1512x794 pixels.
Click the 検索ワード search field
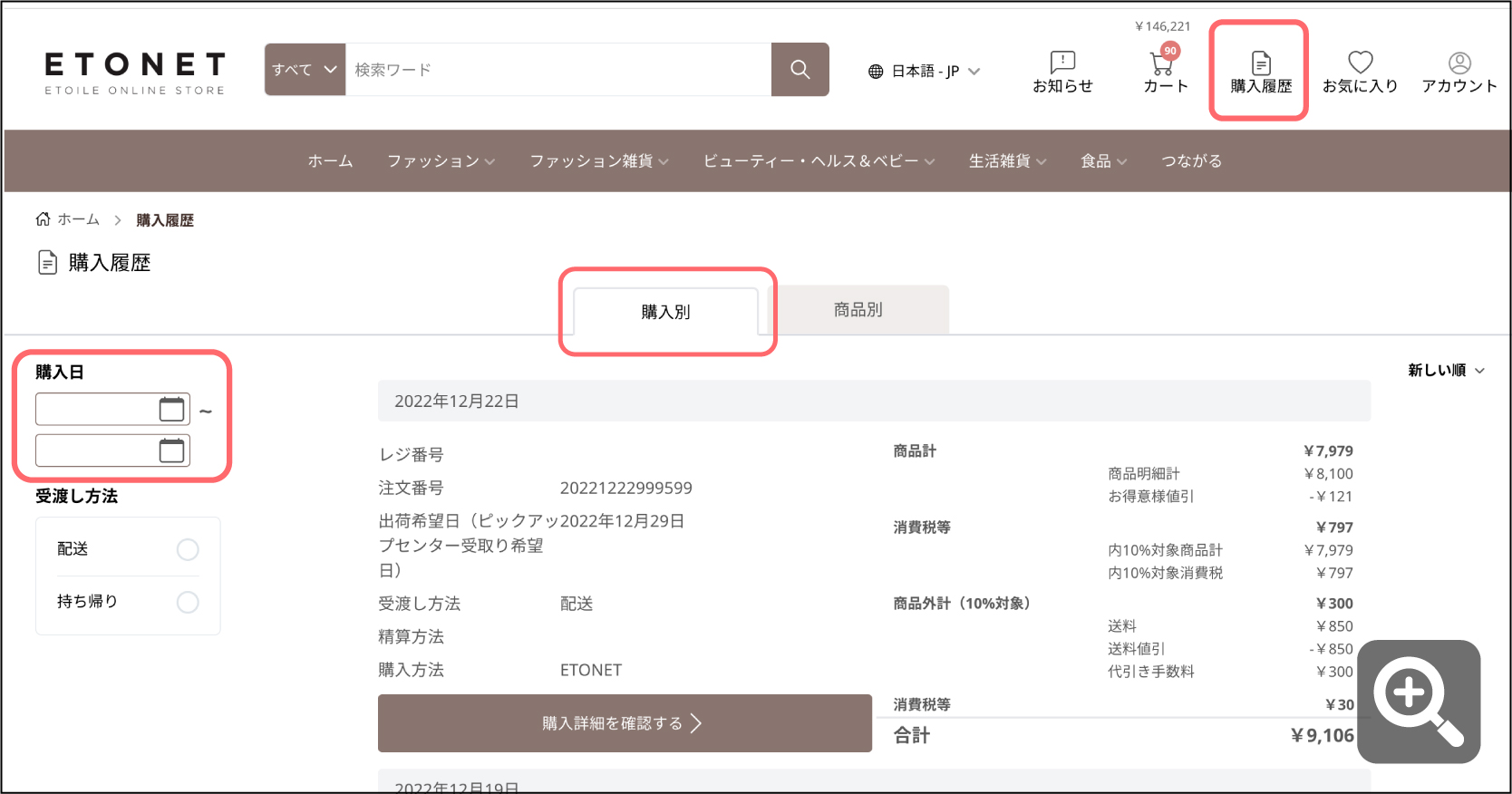(x=557, y=69)
